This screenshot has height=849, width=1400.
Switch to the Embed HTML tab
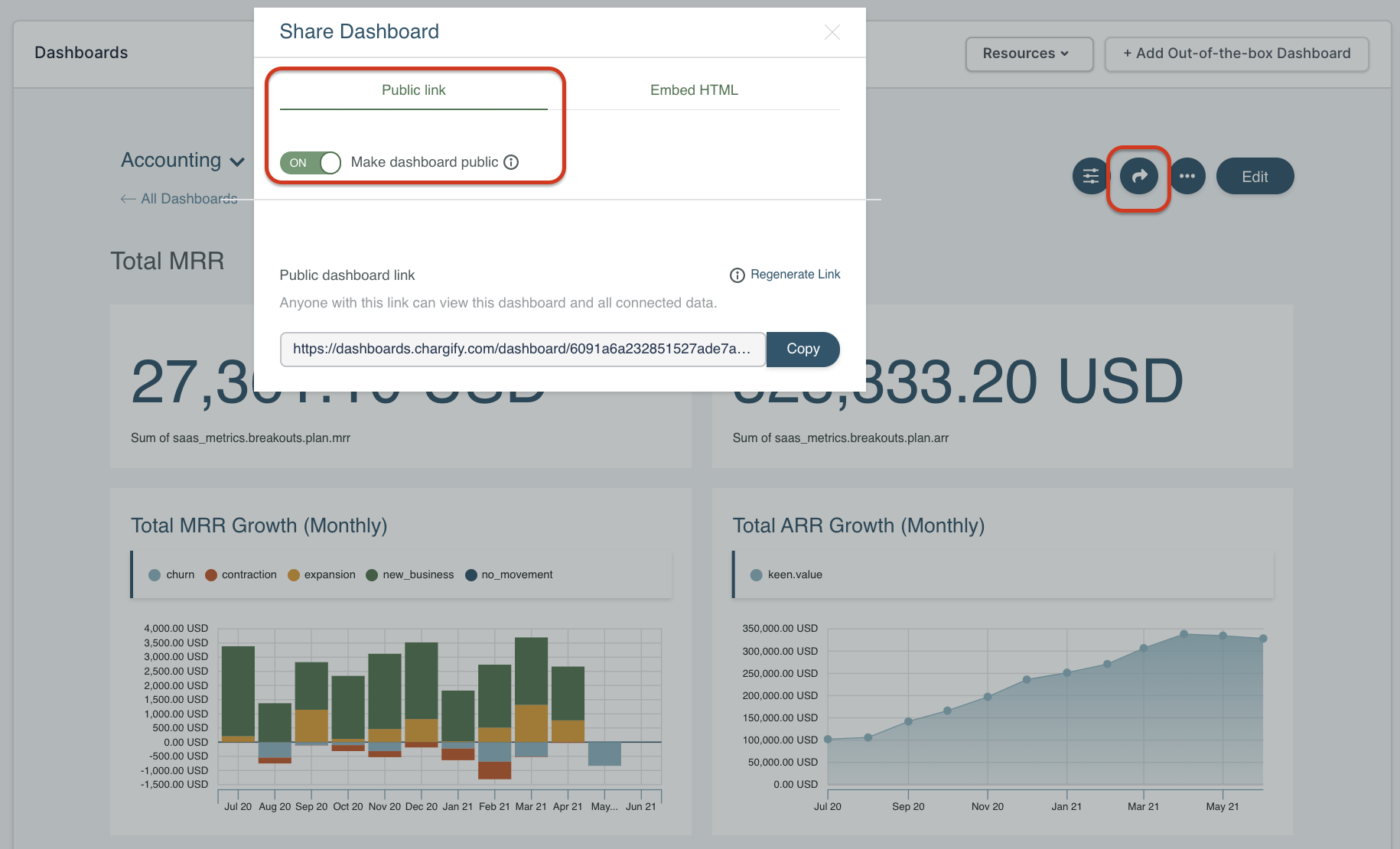694,90
